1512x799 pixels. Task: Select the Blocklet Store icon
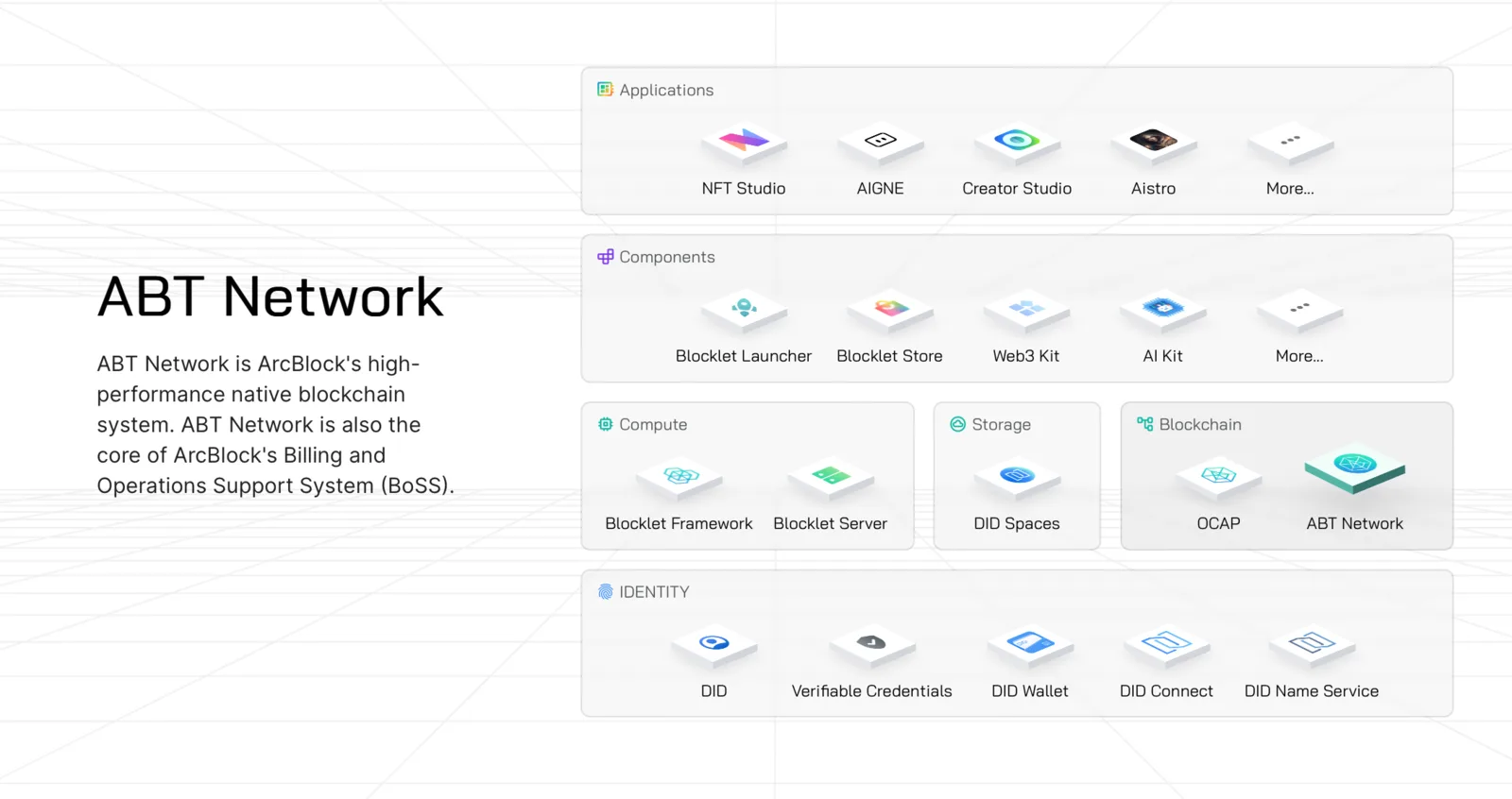pyautogui.click(x=890, y=311)
